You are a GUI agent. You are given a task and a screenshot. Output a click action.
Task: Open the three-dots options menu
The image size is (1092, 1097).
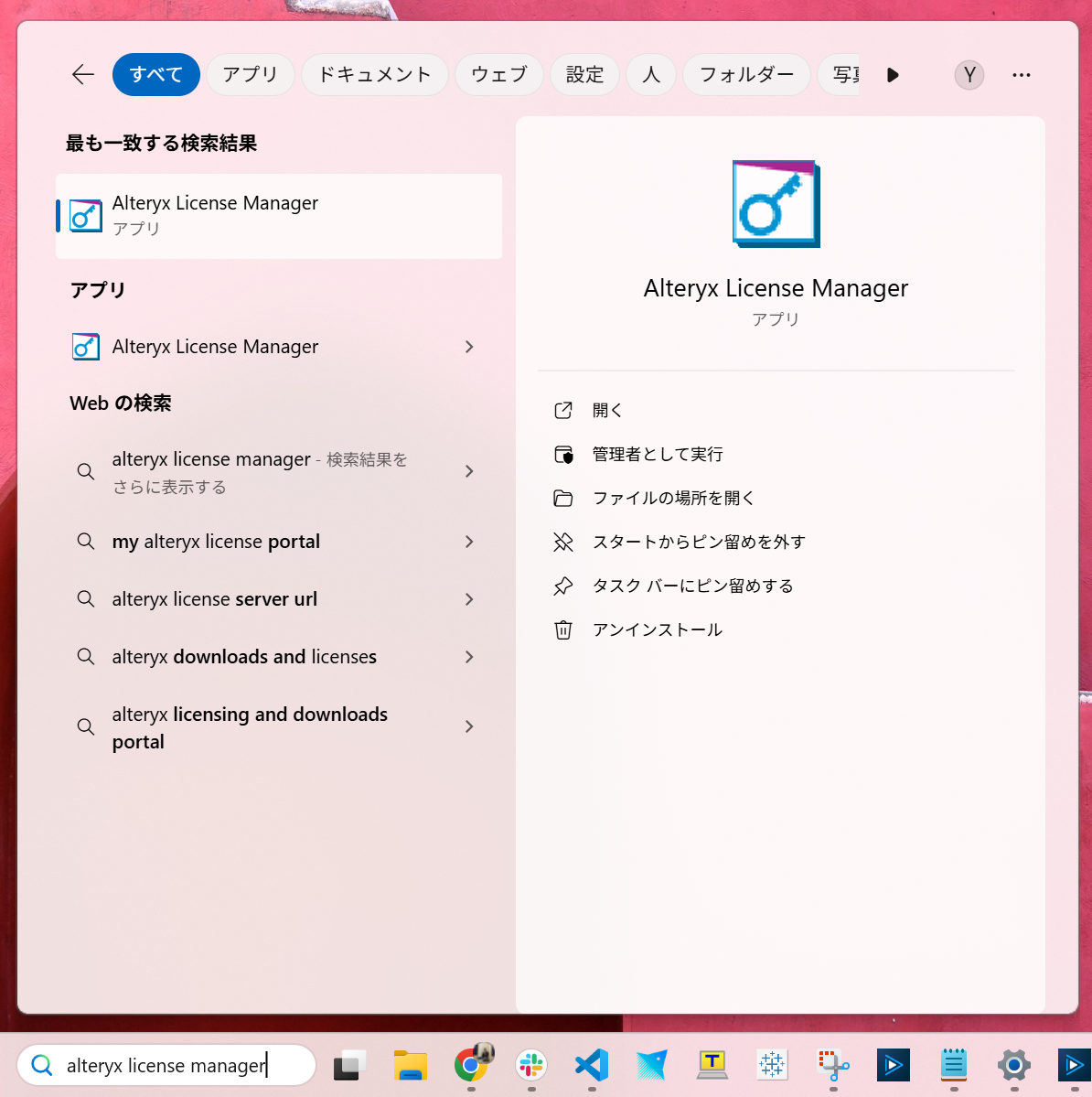point(1022,75)
